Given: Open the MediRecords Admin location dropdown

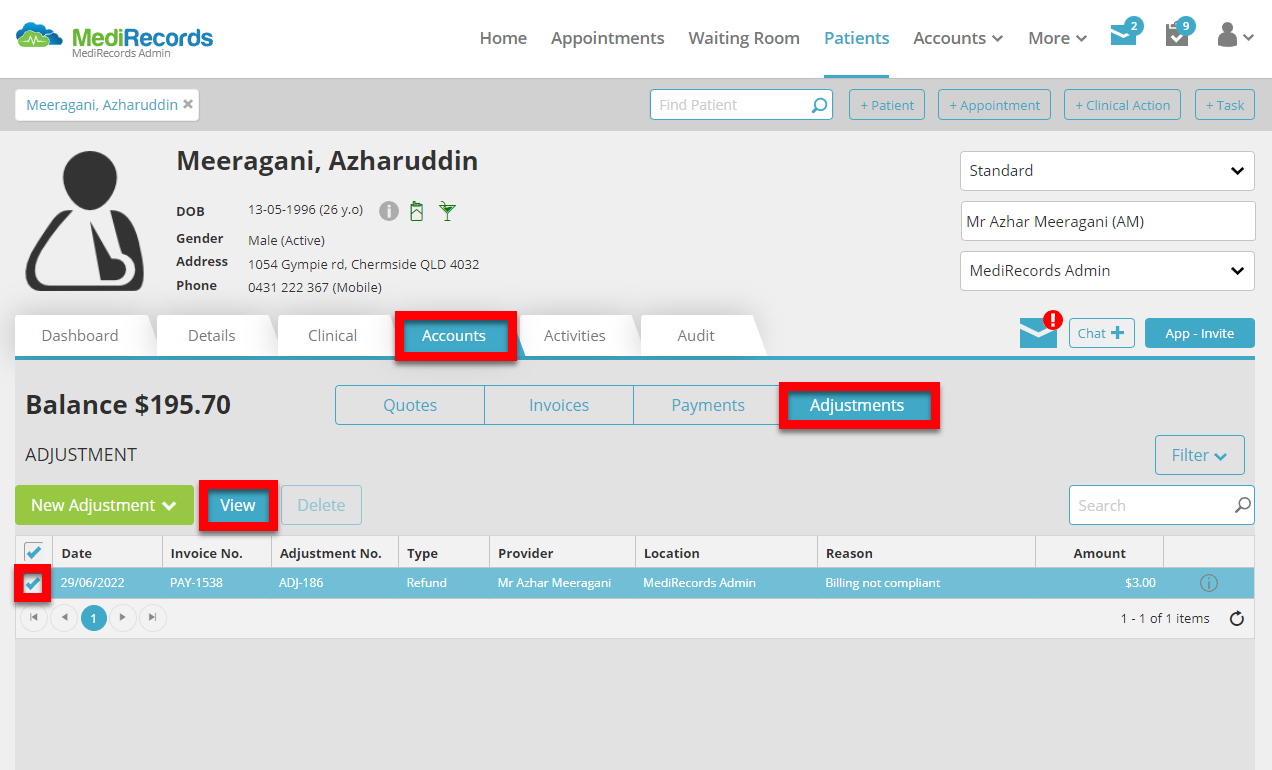Looking at the screenshot, I should 1107,270.
